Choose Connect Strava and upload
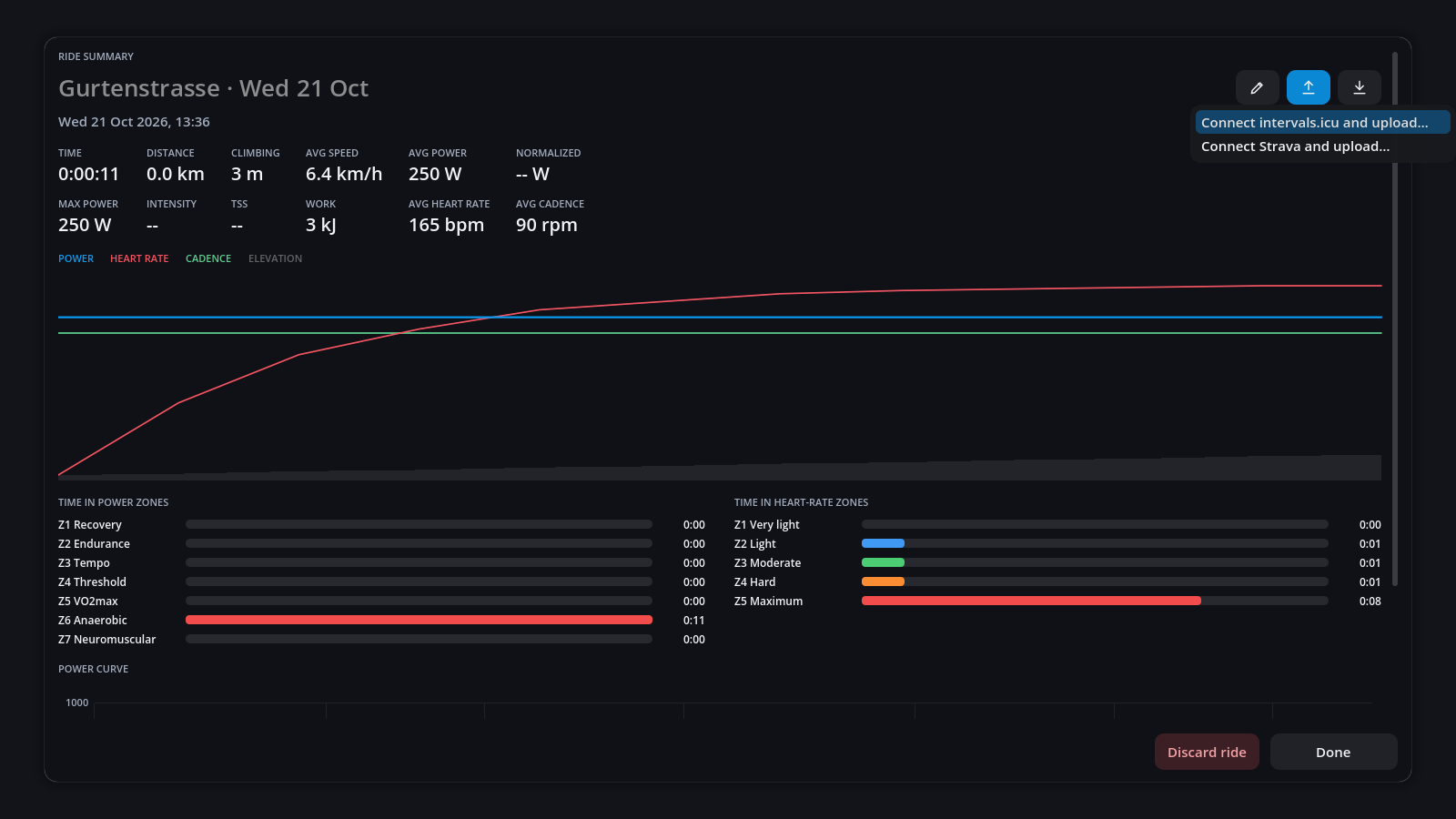 1322,147
